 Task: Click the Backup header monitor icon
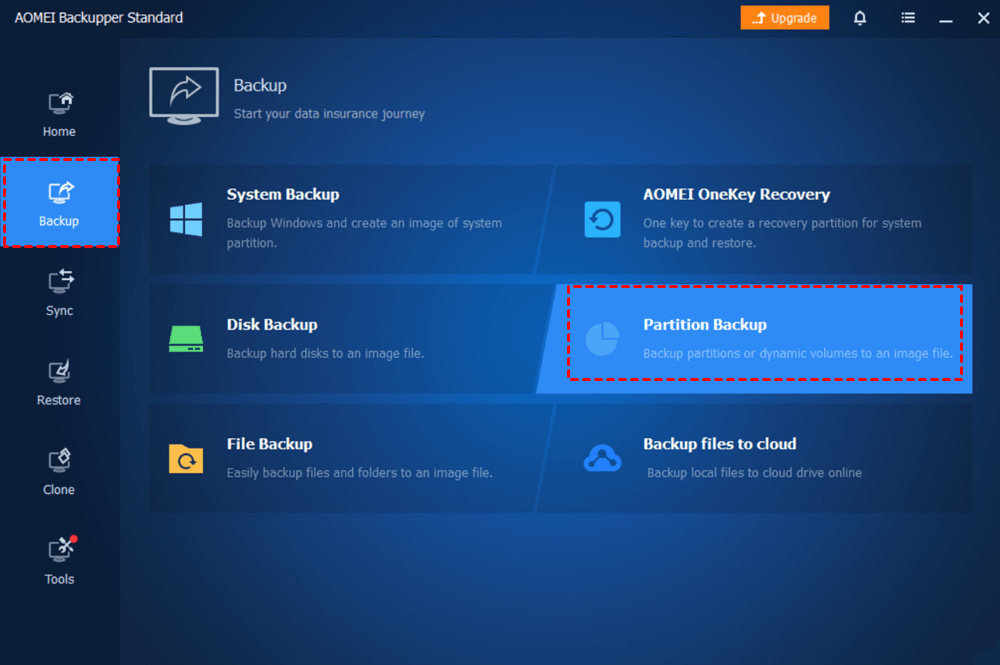point(184,96)
